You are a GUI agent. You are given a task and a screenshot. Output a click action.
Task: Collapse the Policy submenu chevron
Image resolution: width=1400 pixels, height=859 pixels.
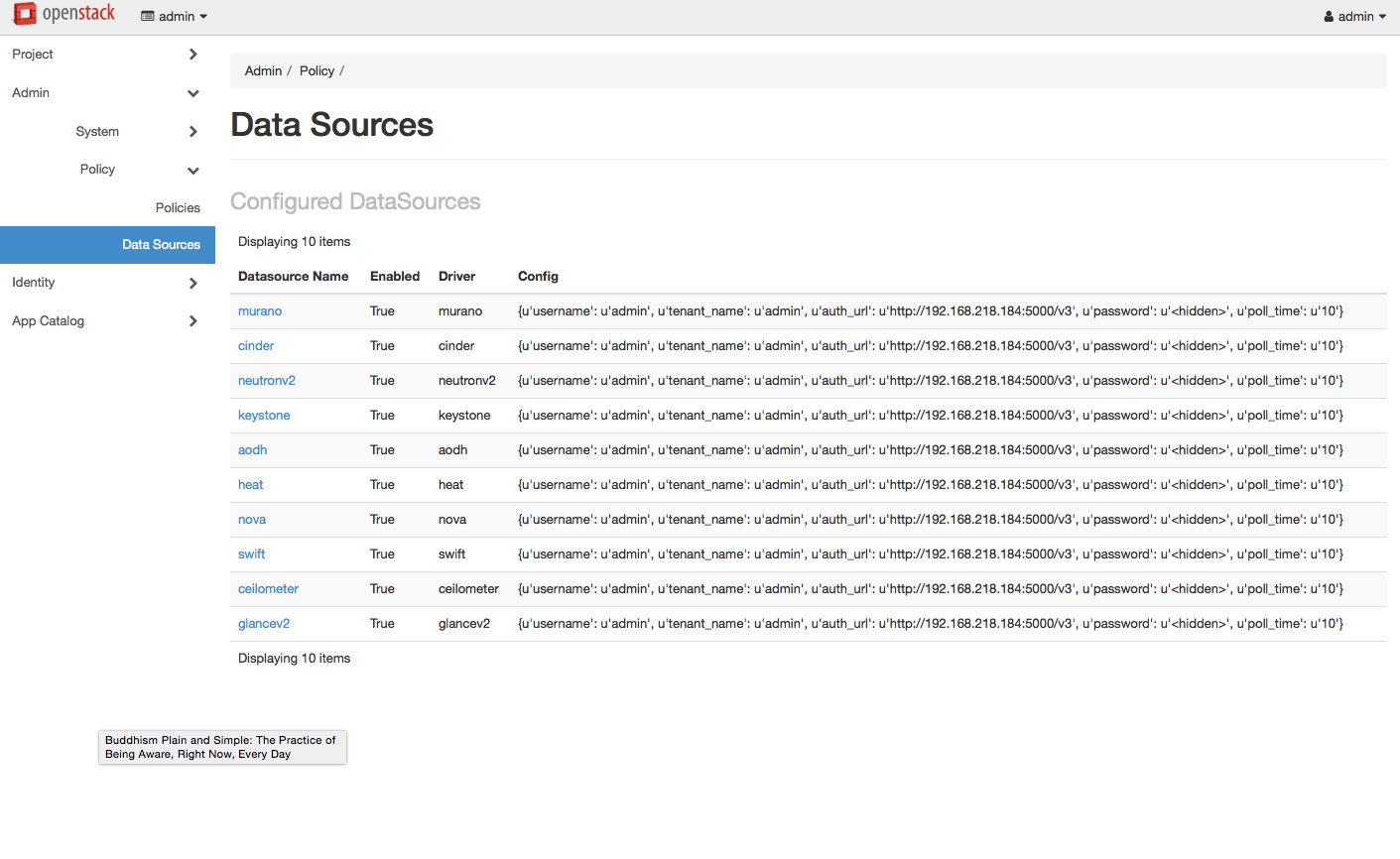[x=193, y=171]
